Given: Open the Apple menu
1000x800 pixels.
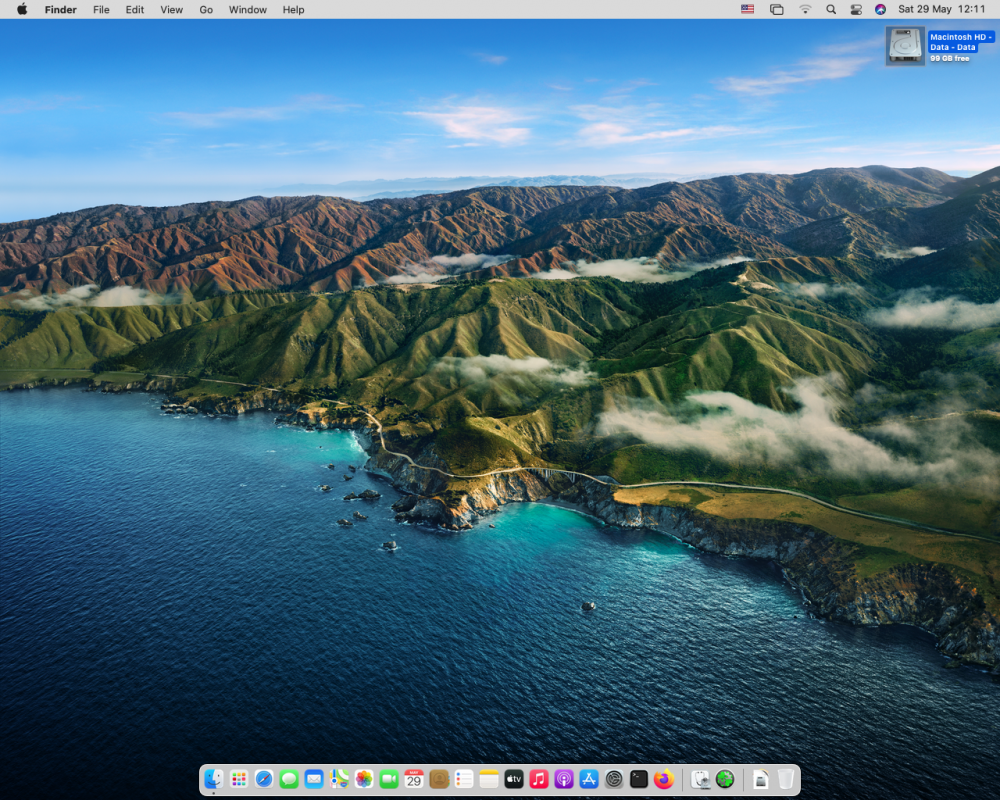Looking at the screenshot, I should click(22, 10).
